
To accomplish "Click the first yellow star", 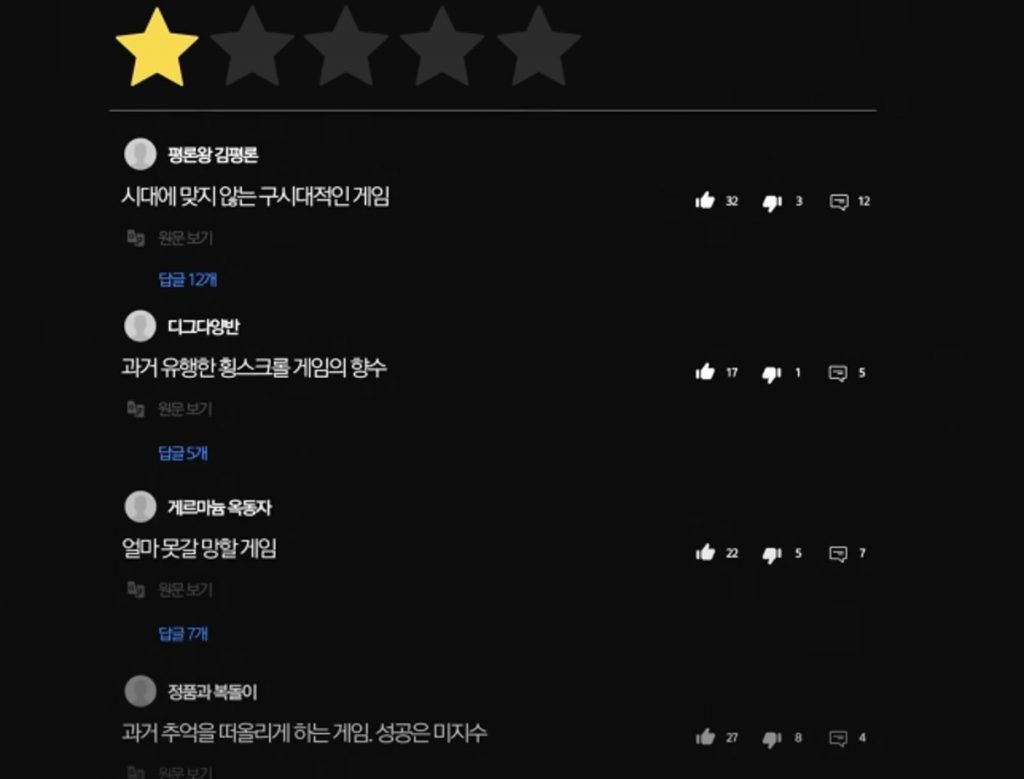I will [x=156, y=47].
